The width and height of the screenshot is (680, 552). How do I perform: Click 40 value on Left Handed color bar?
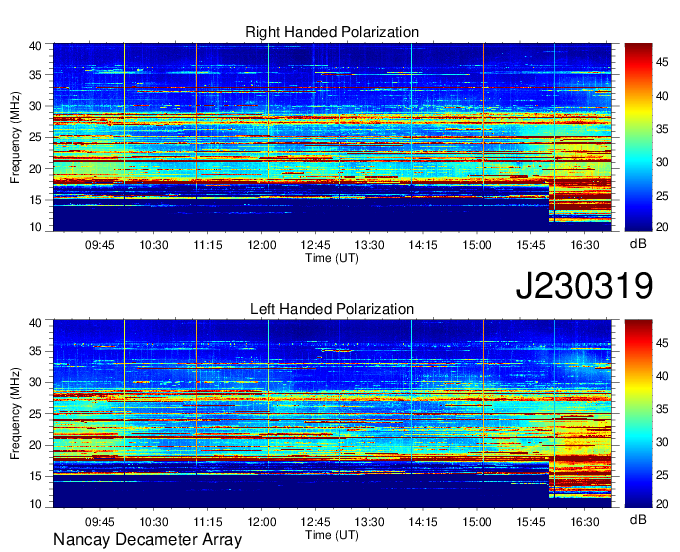click(662, 376)
